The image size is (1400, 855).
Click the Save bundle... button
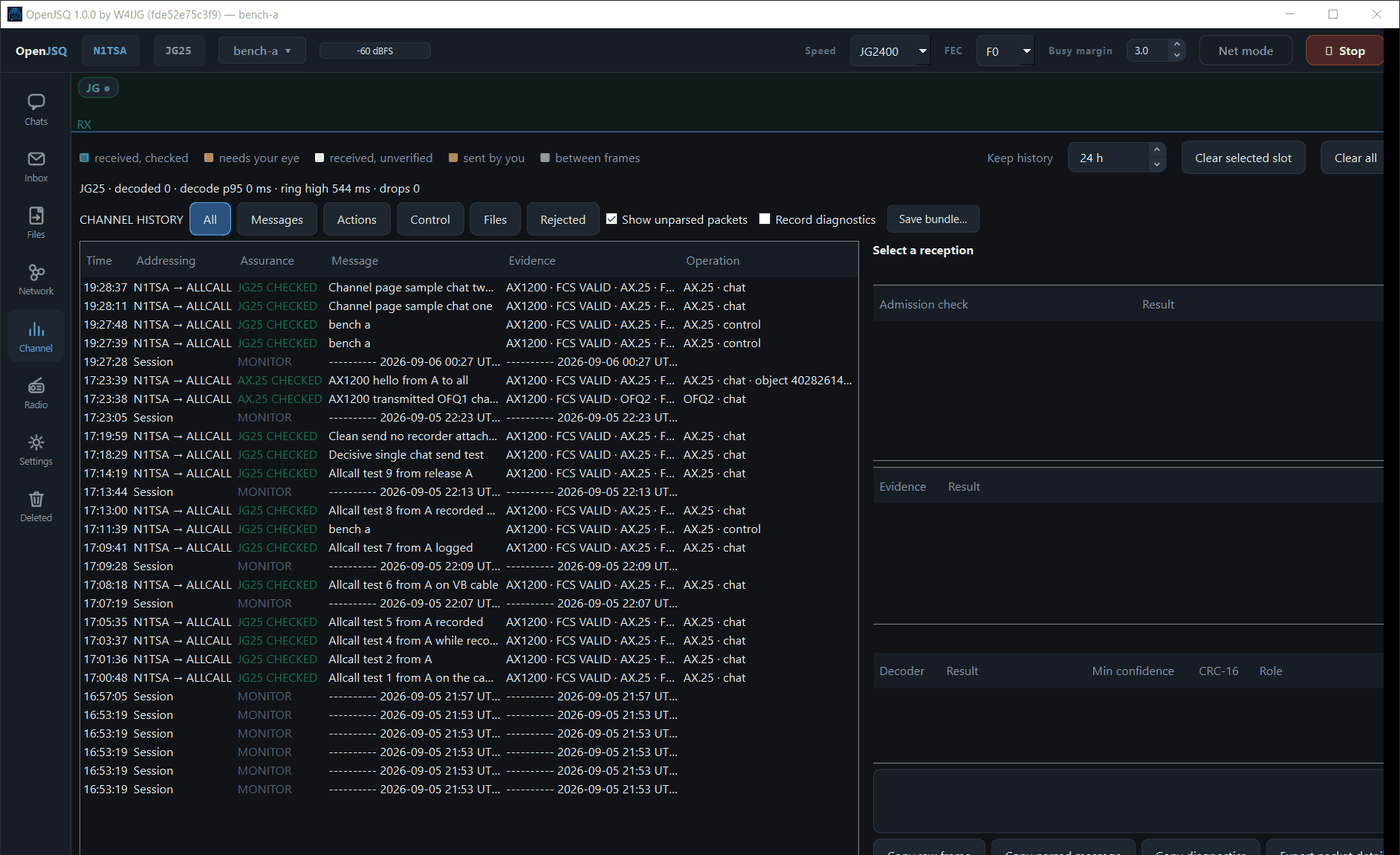click(x=933, y=219)
